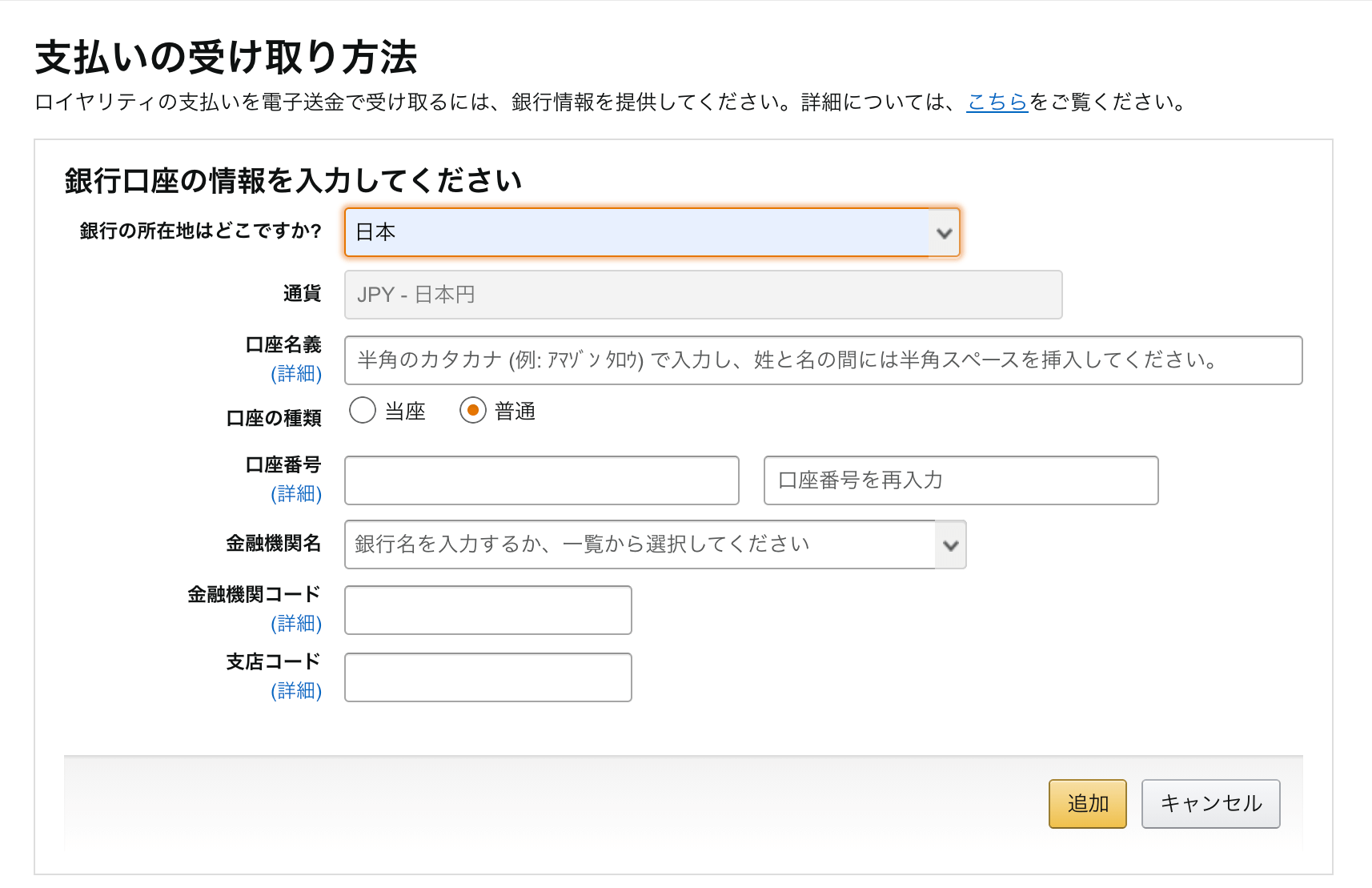
Task: Open the 詳細 link under 金融機関コード
Action: tap(297, 624)
